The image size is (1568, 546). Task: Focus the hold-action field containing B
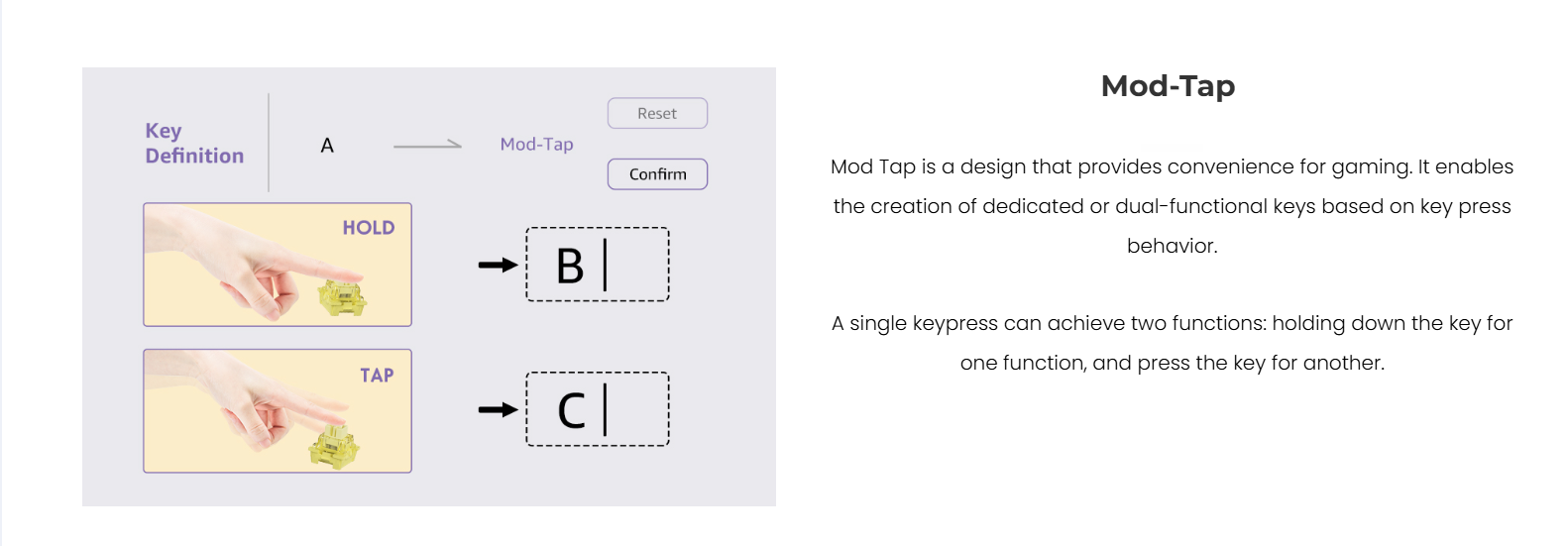click(x=598, y=265)
